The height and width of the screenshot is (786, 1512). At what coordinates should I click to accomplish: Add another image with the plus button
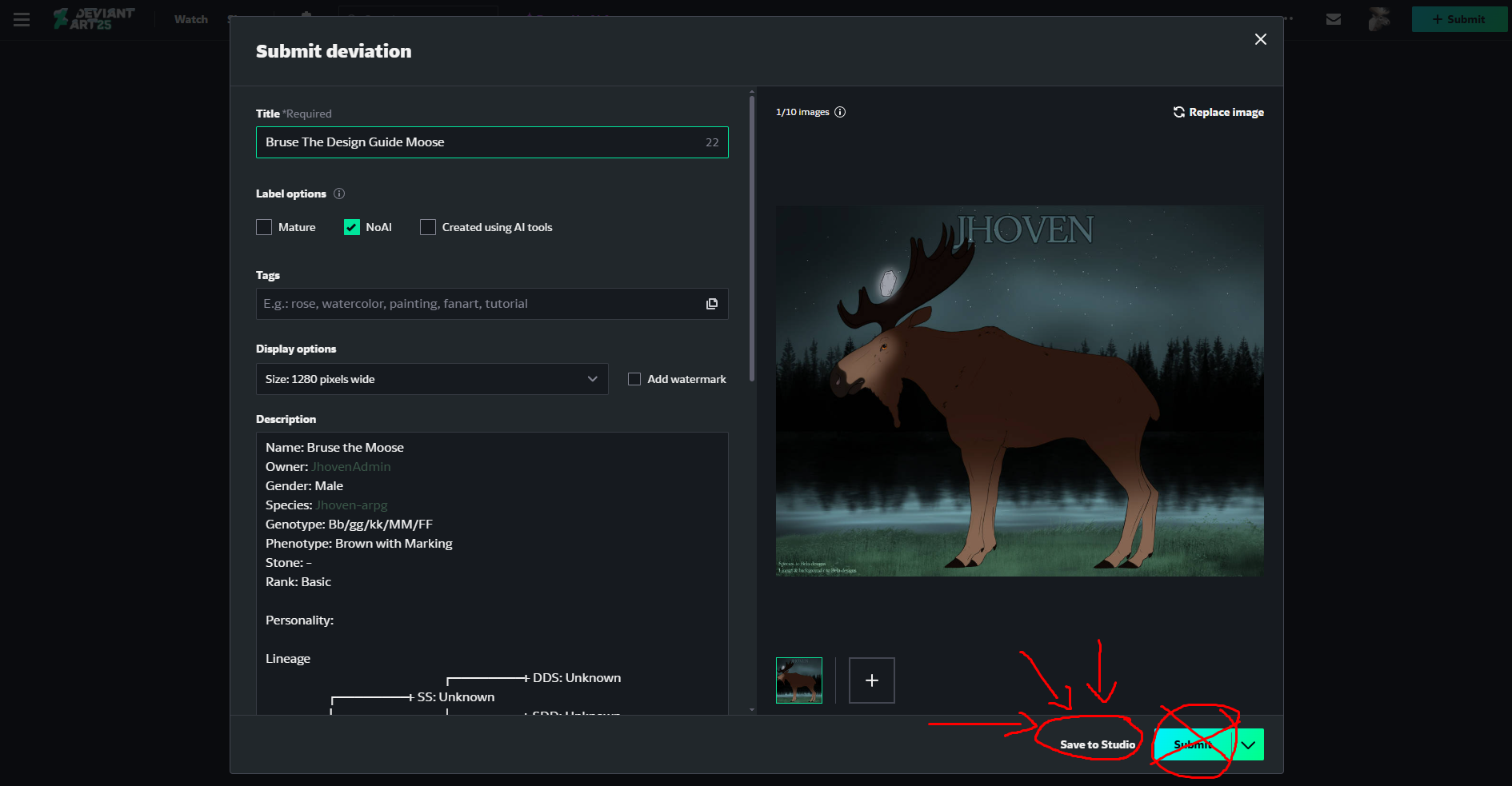[871, 680]
